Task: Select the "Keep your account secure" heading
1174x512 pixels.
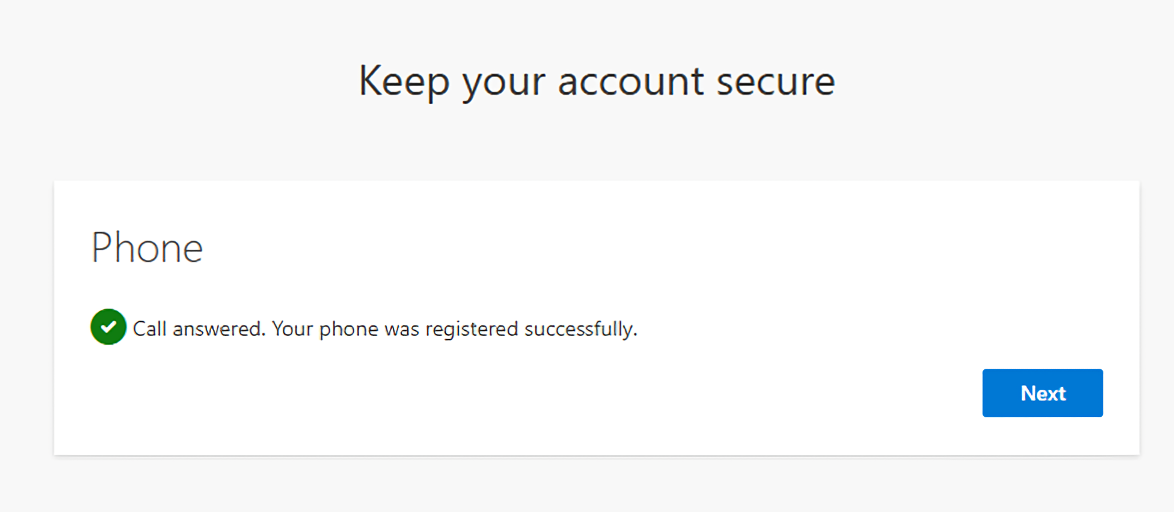Action: point(597,81)
